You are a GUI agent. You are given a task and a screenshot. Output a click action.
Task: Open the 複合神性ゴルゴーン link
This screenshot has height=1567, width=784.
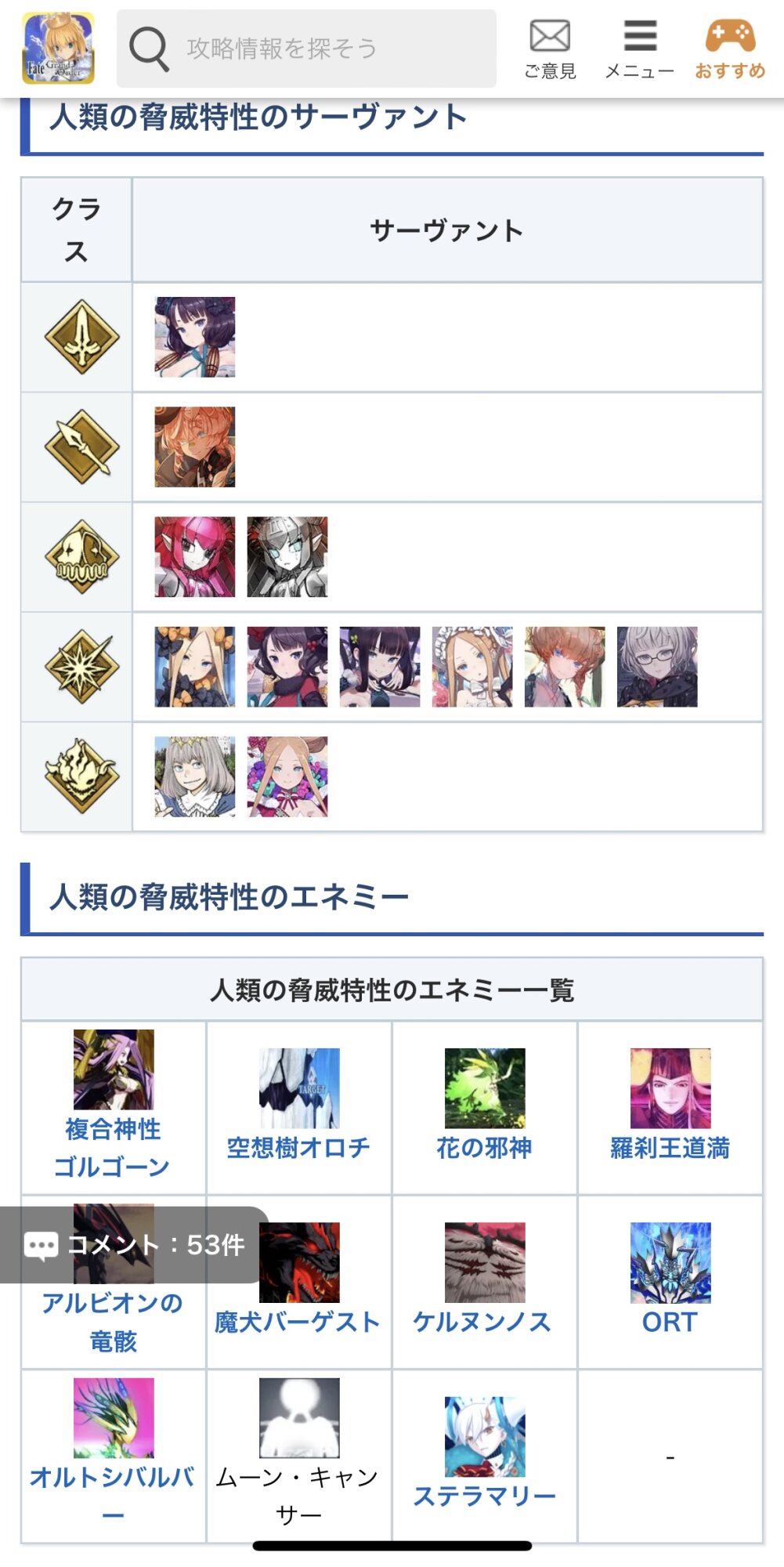pyautogui.click(x=114, y=1148)
